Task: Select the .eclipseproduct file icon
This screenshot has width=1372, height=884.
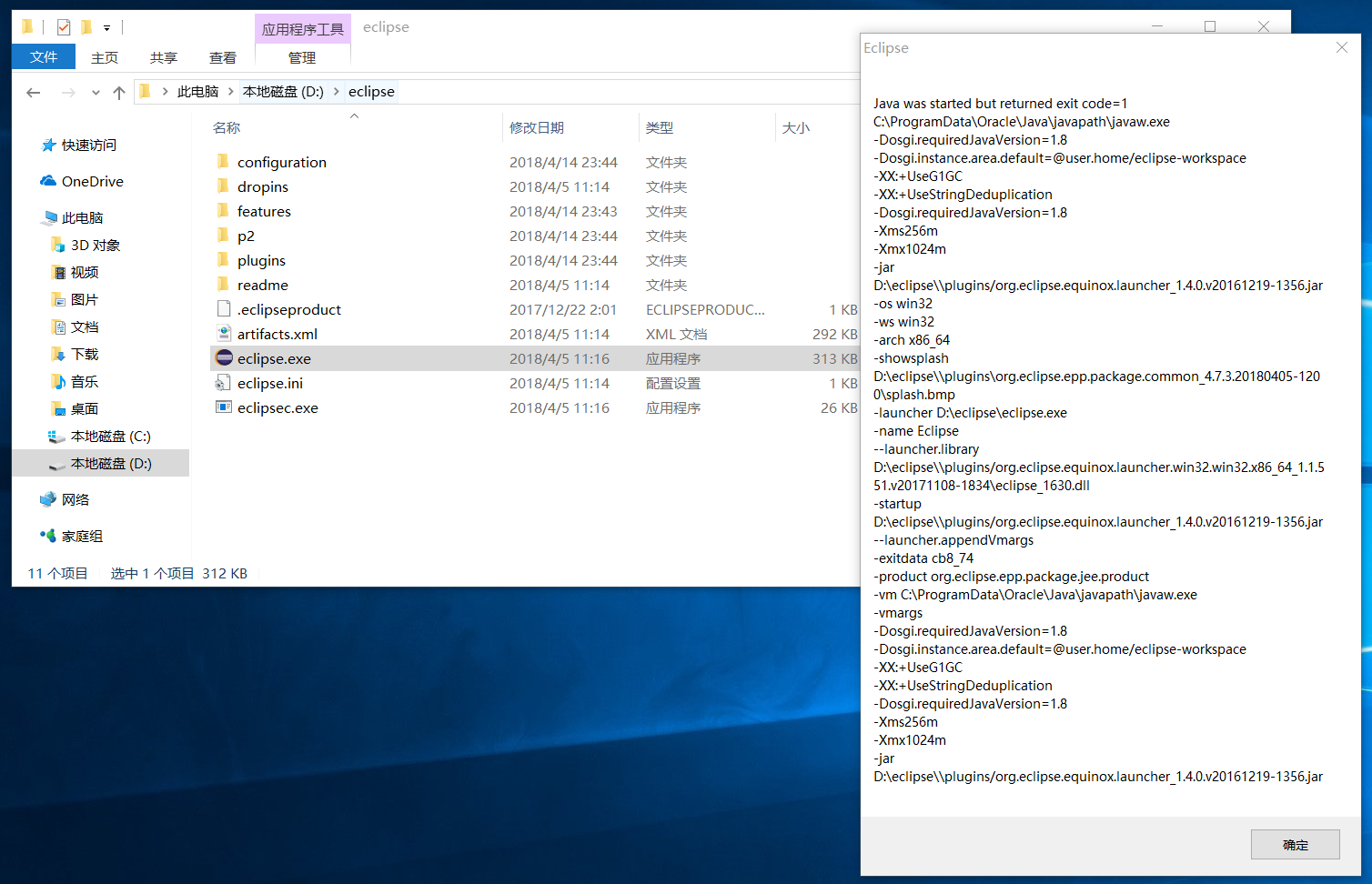Action: (224, 308)
